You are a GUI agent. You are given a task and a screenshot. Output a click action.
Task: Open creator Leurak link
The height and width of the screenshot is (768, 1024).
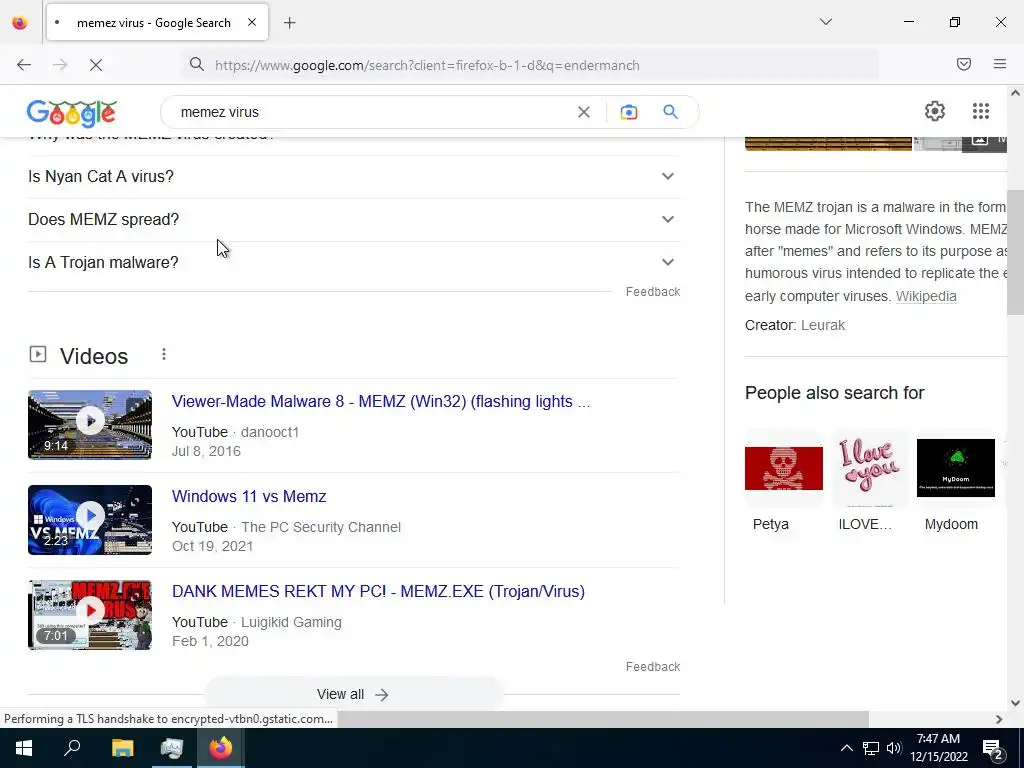(823, 325)
